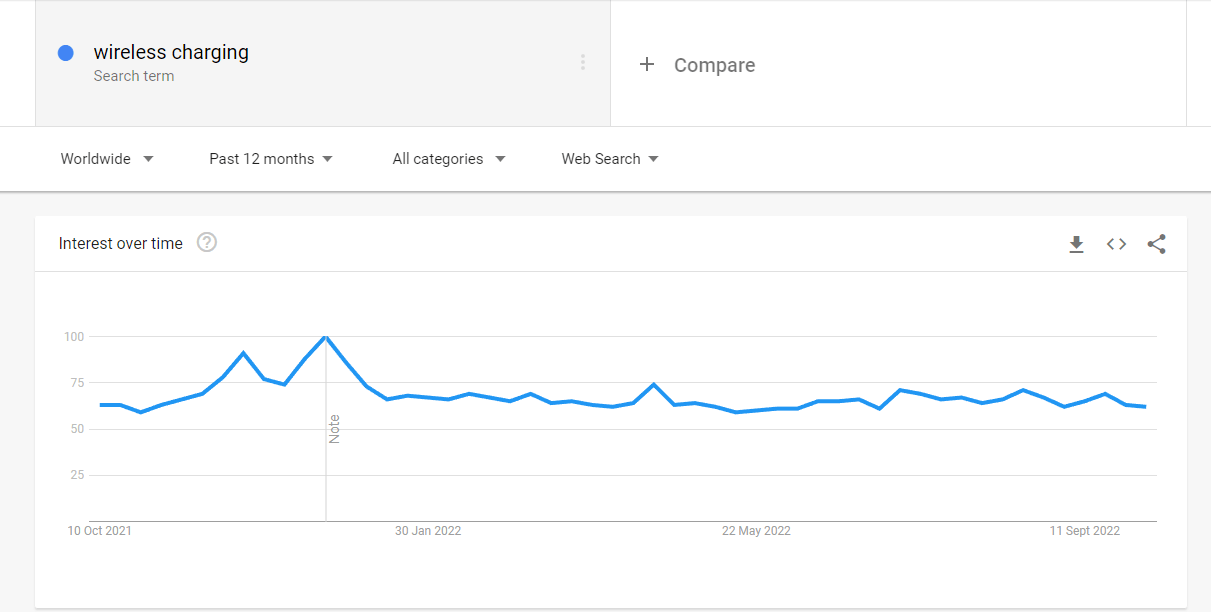Click the blue dot next to wireless charging
The width and height of the screenshot is (1211, 612).
pyautogui.click(x=66, y=53)
